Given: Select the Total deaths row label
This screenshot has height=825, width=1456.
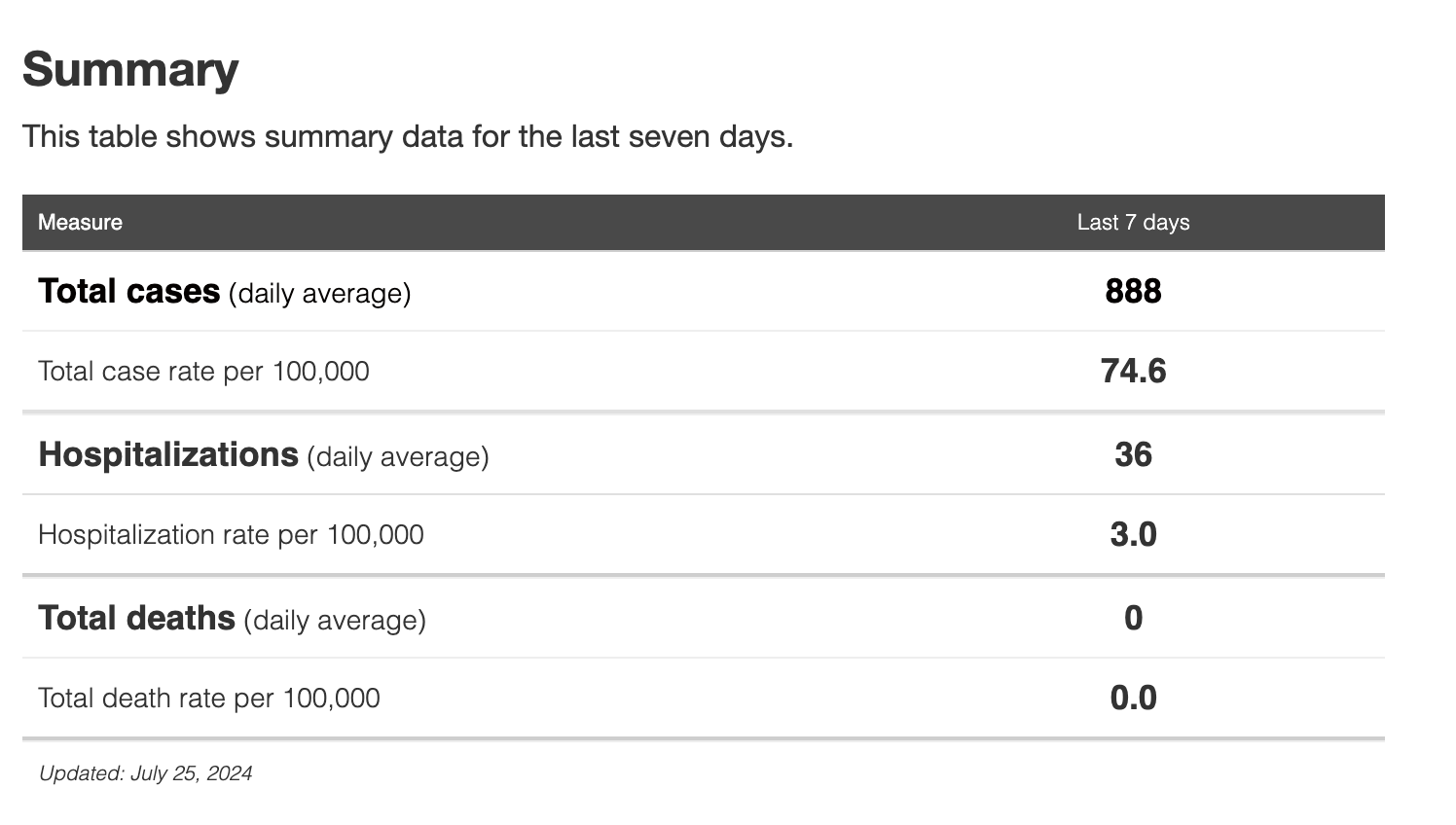Looking at the screenshot, I should point(136,619).
